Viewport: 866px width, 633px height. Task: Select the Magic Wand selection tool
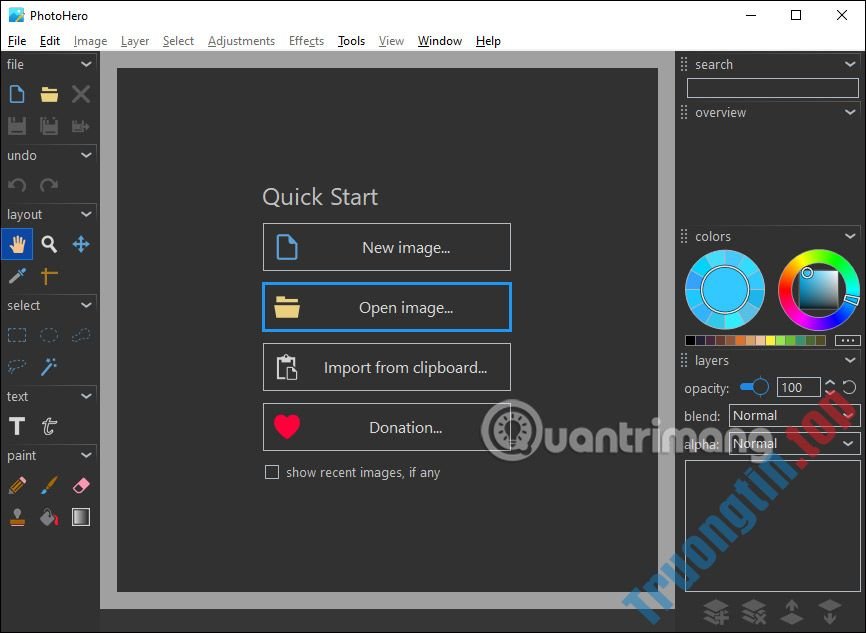tap(49, 366)
